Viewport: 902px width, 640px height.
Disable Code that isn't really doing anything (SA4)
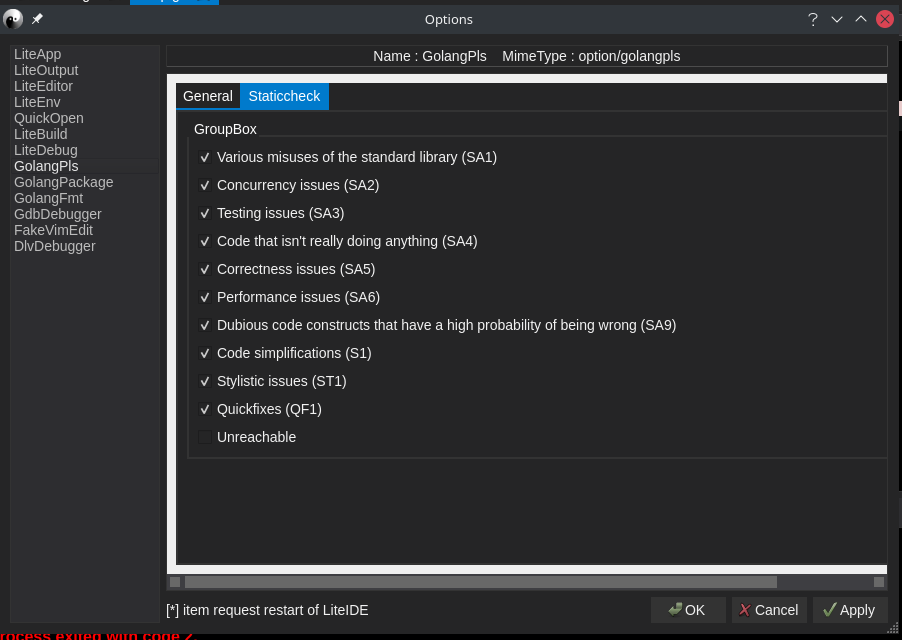click(205, 241)
